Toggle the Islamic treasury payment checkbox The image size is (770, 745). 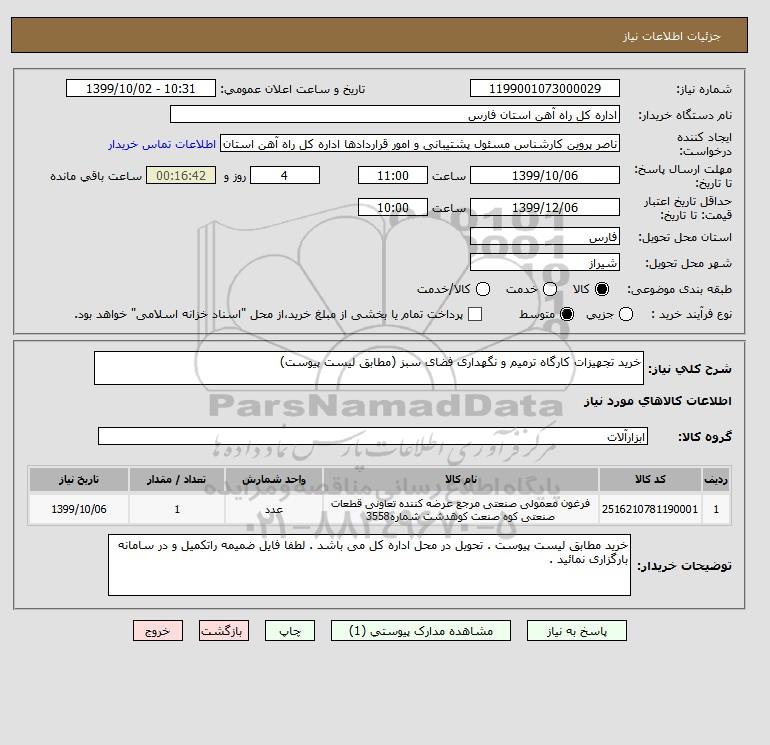pyautogui.click(x=475, y=314)
